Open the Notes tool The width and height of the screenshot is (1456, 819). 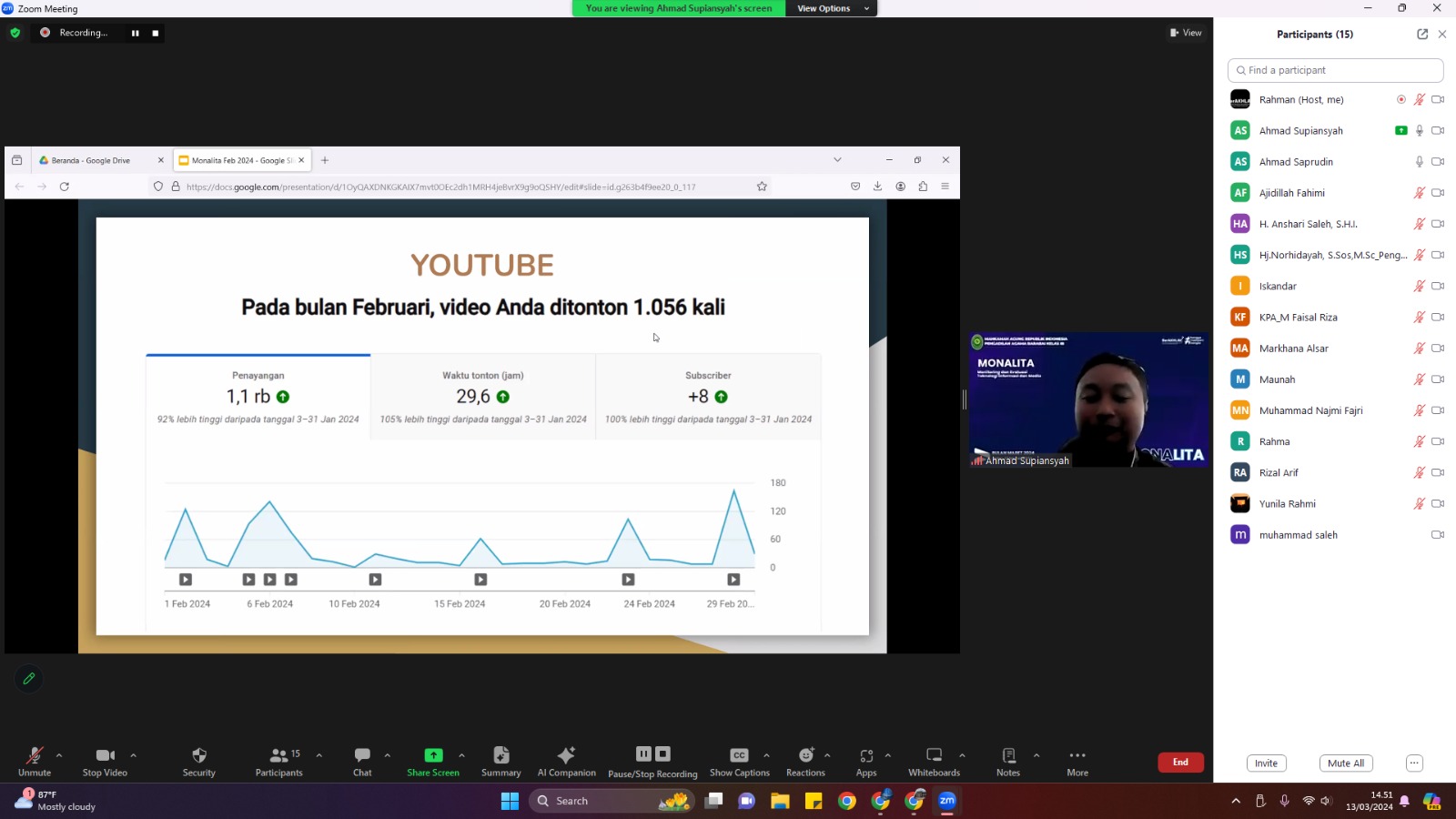tap(1008, 755)
